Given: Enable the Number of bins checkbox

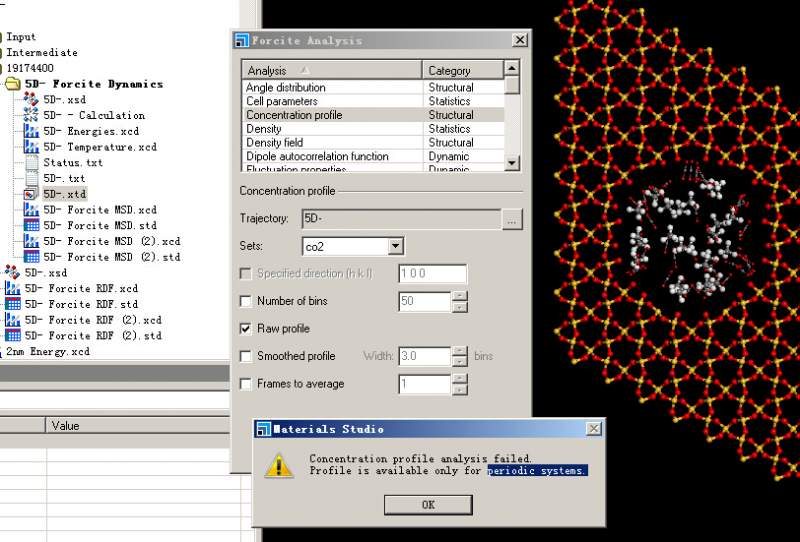Looking at the screenshot, I should pyautogui.click(x=245, y=301).
